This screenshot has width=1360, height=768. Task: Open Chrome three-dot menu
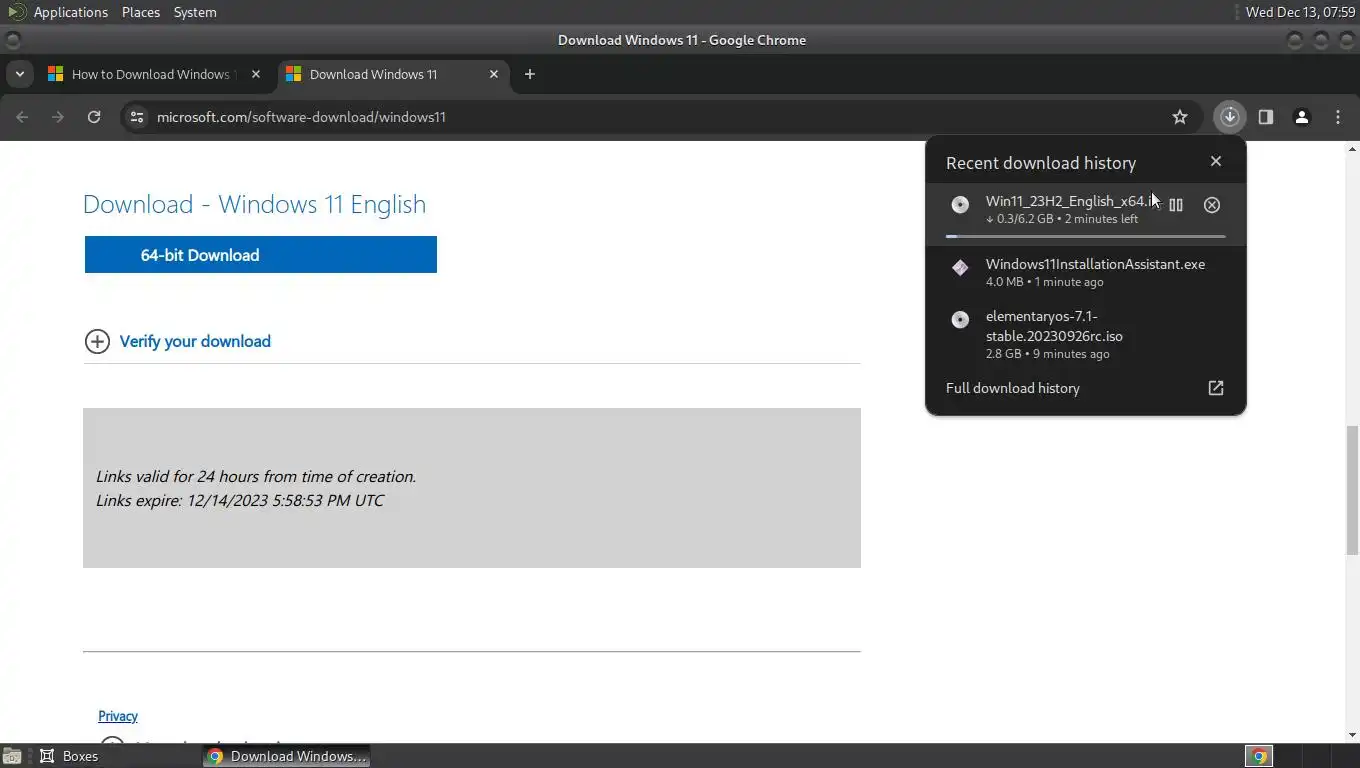pyautogui.click(x=1338, y=117)
